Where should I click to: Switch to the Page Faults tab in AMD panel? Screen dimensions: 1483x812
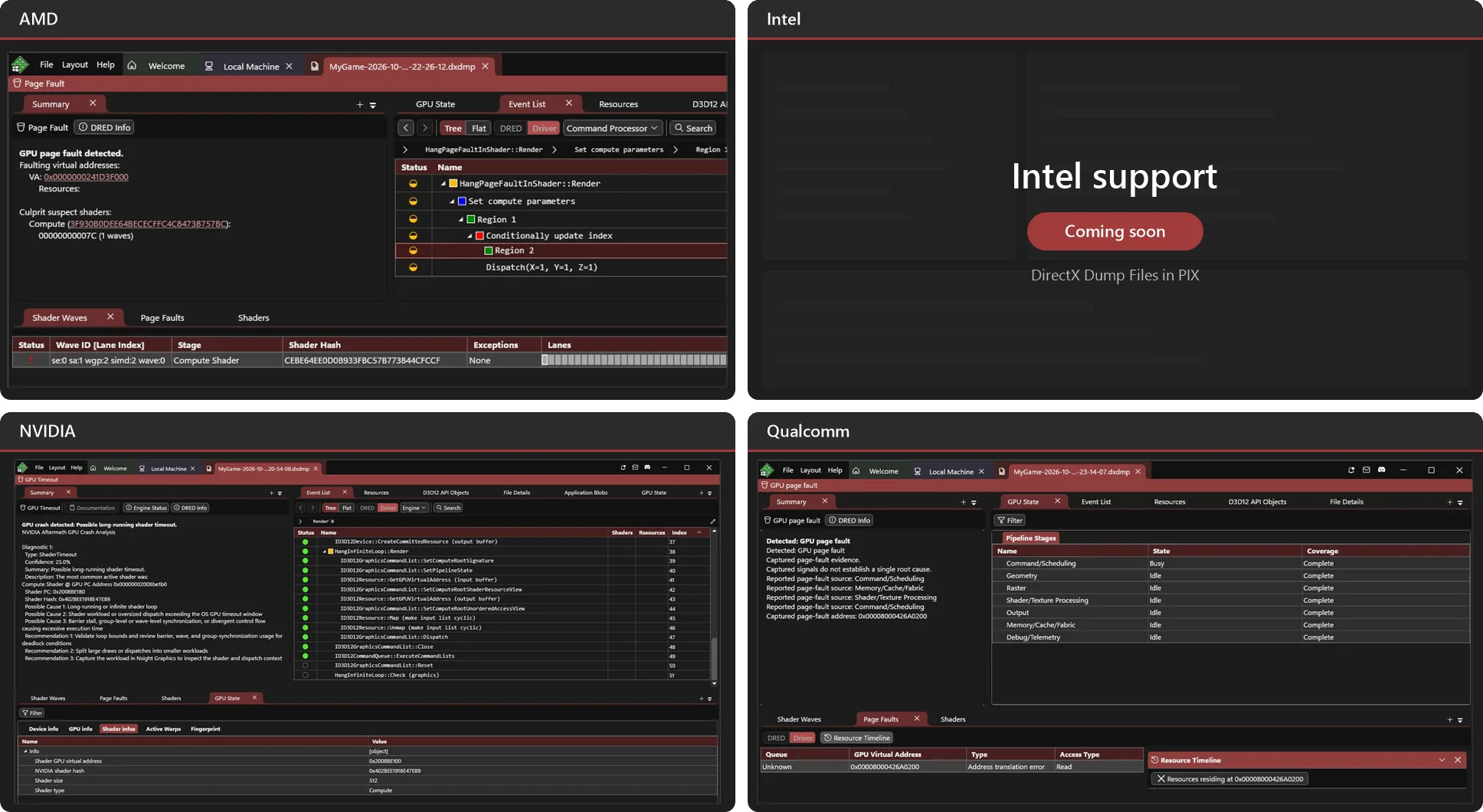[x=162, y=318]
